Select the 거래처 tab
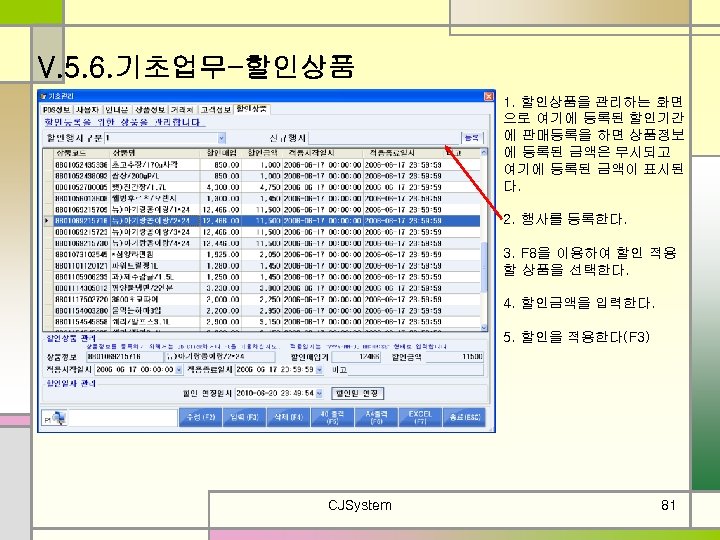 coord(182,110)
